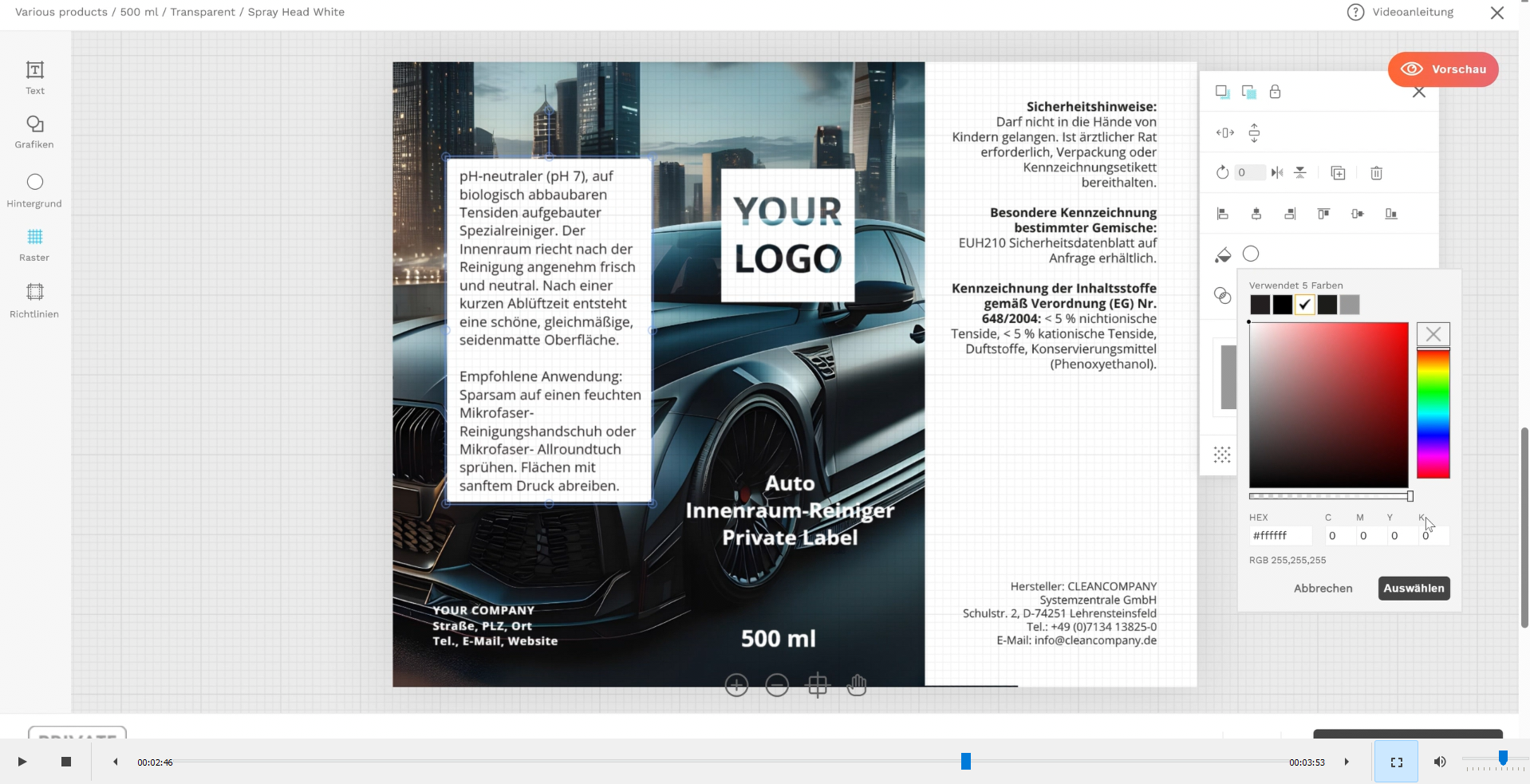This screenshot has width=1530, height=784.
Task: Click the HEX #ffffff input field
Action: (x=1280, y=535)
